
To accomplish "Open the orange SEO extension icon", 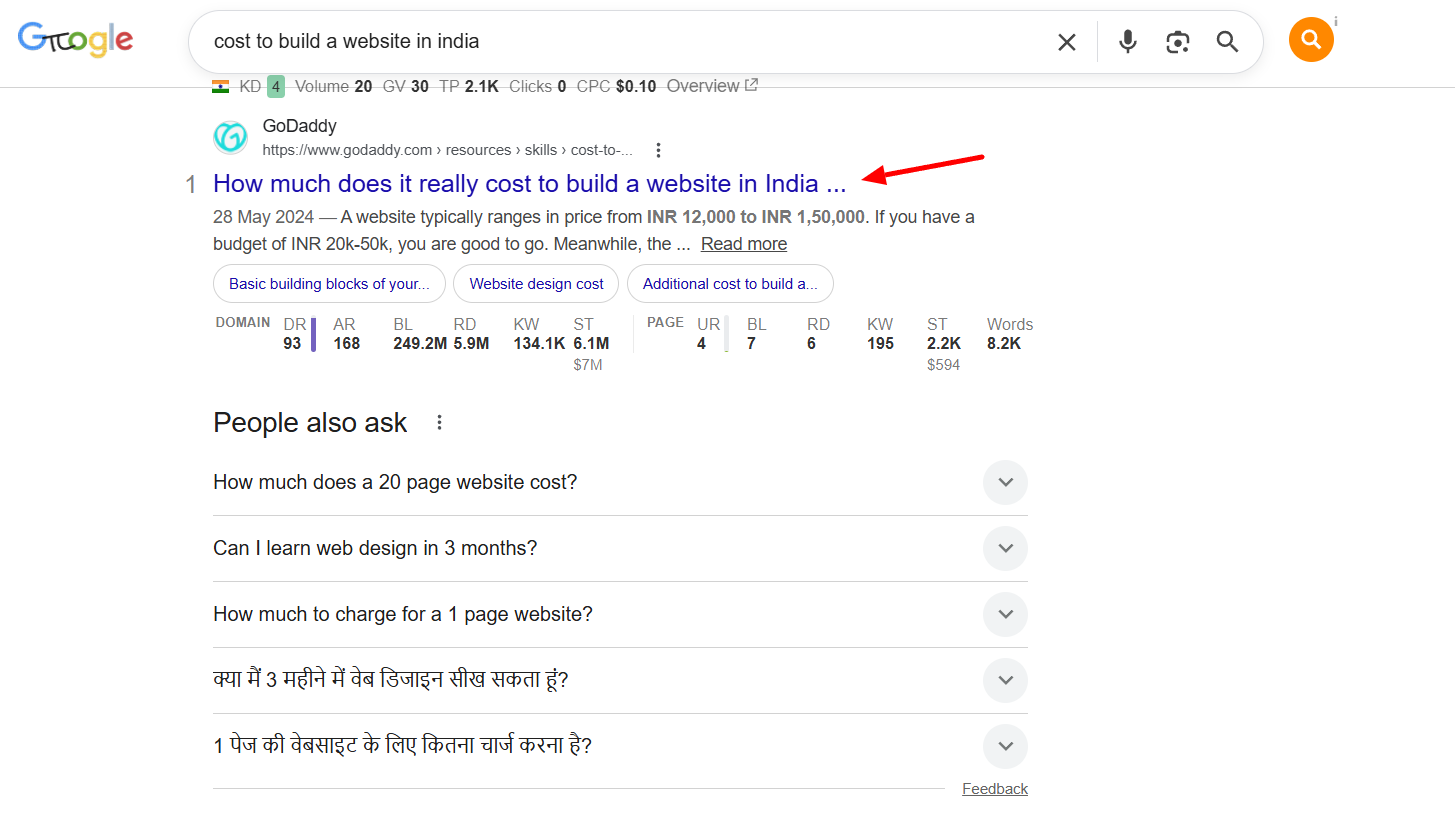I will pos(1311,39).
